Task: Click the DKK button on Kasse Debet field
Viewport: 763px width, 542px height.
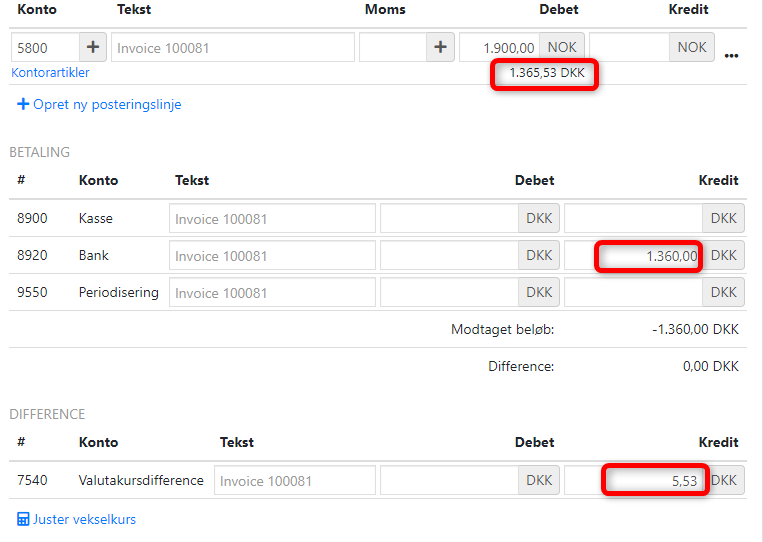Action: point(539,218)
